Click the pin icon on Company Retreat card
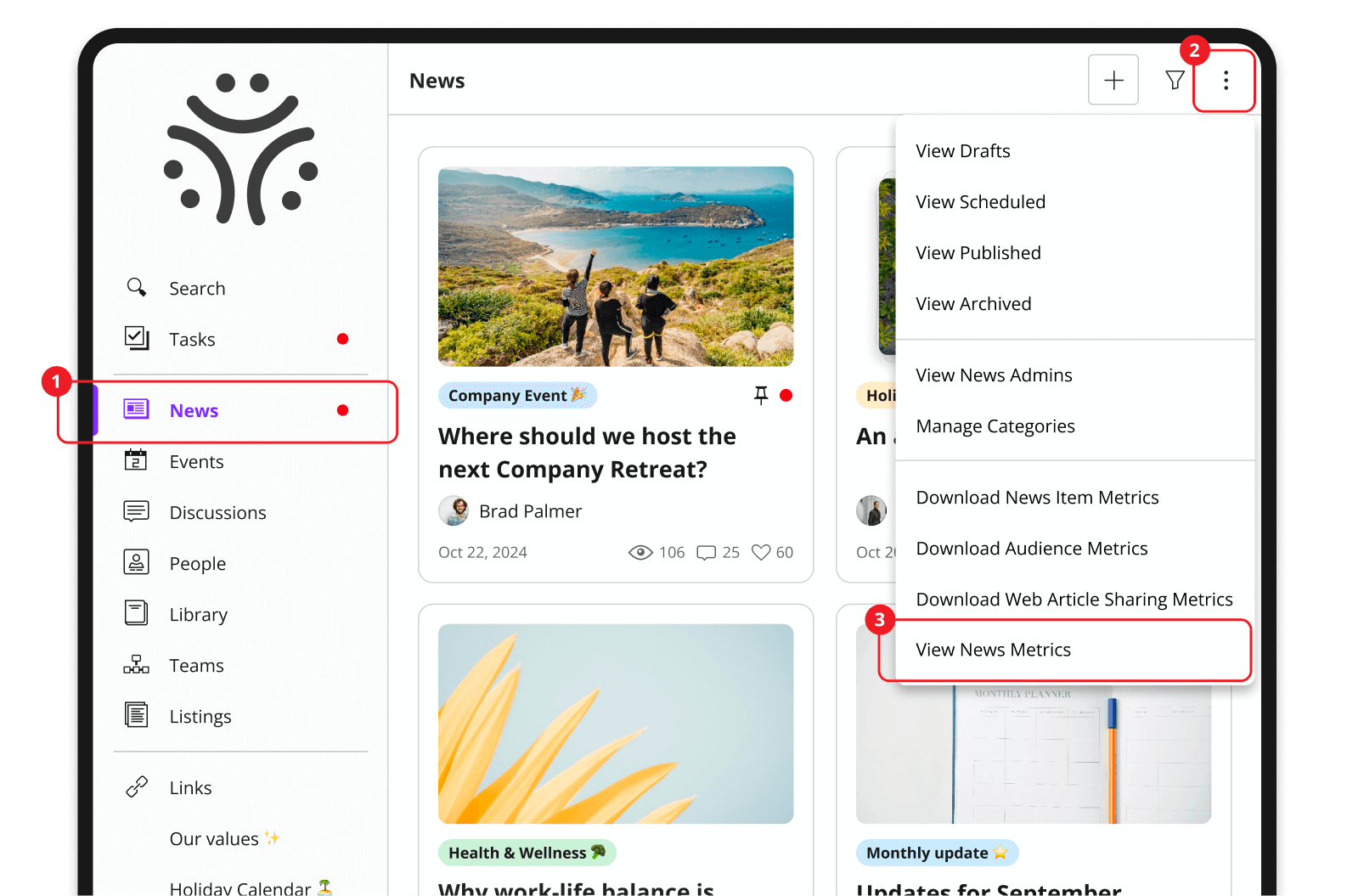The height and width of the screenshot is (896, 1347). (761, 395)
